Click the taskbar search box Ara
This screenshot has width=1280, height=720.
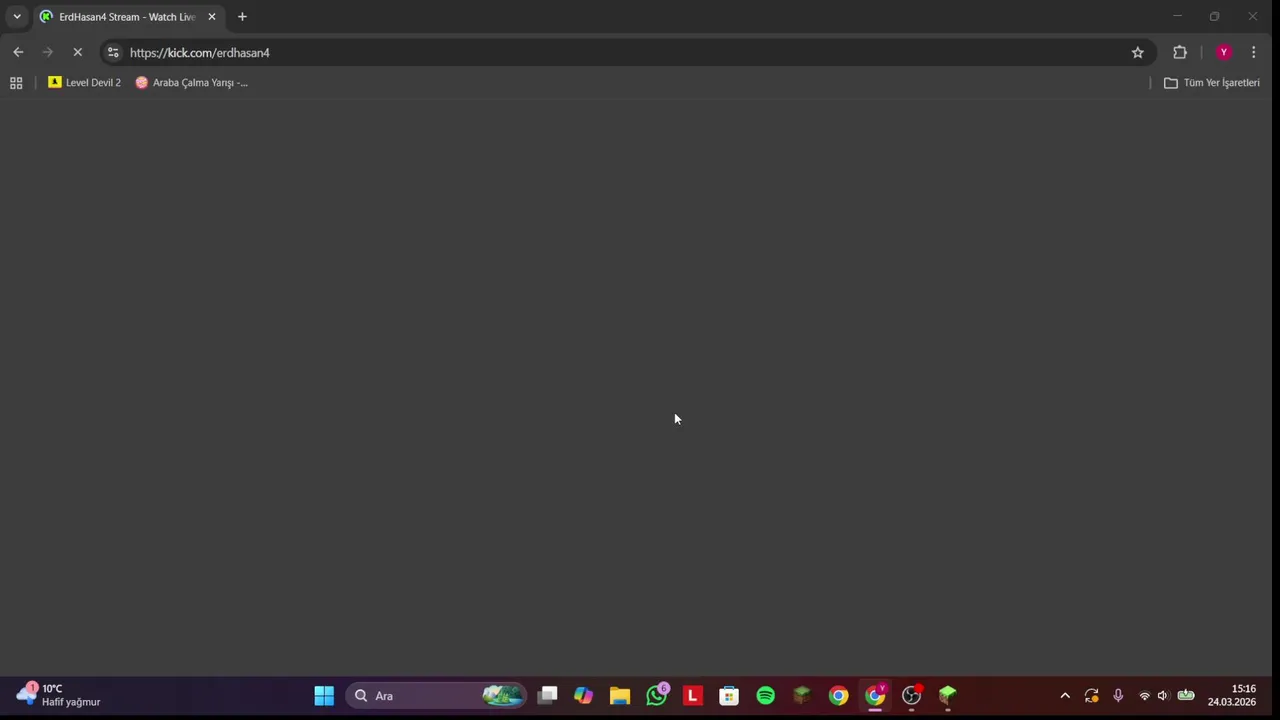click(436, 696)
